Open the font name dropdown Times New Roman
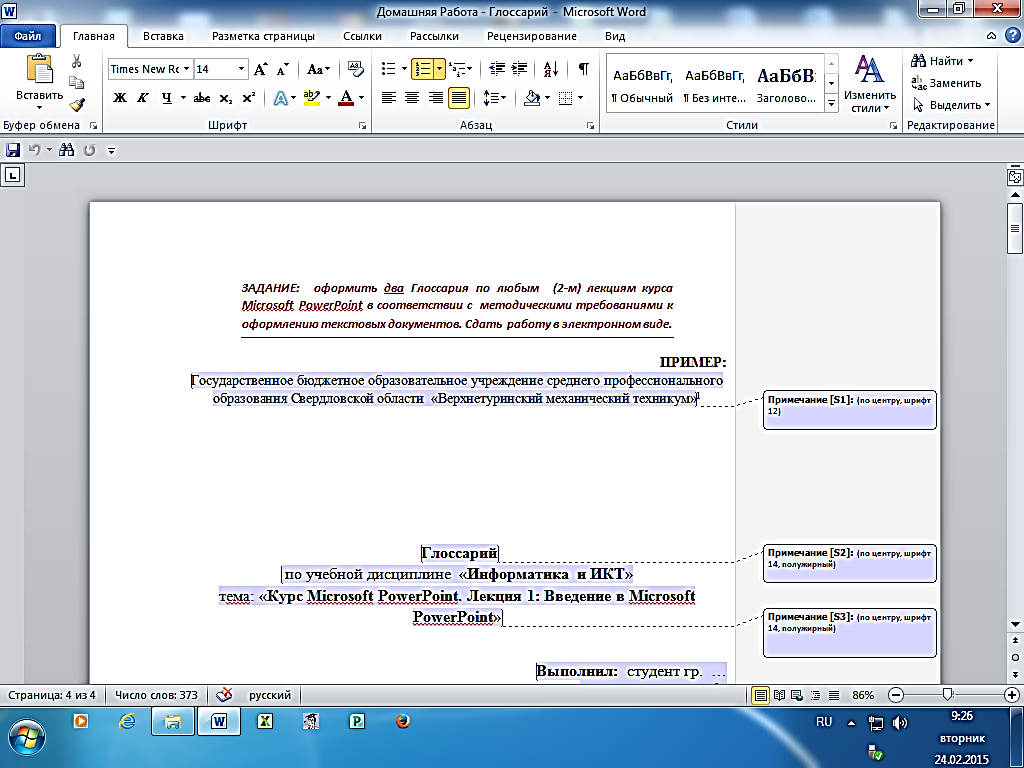This screenshot has width=1024, height=768. pyautogui.click(x=186, y=69)
